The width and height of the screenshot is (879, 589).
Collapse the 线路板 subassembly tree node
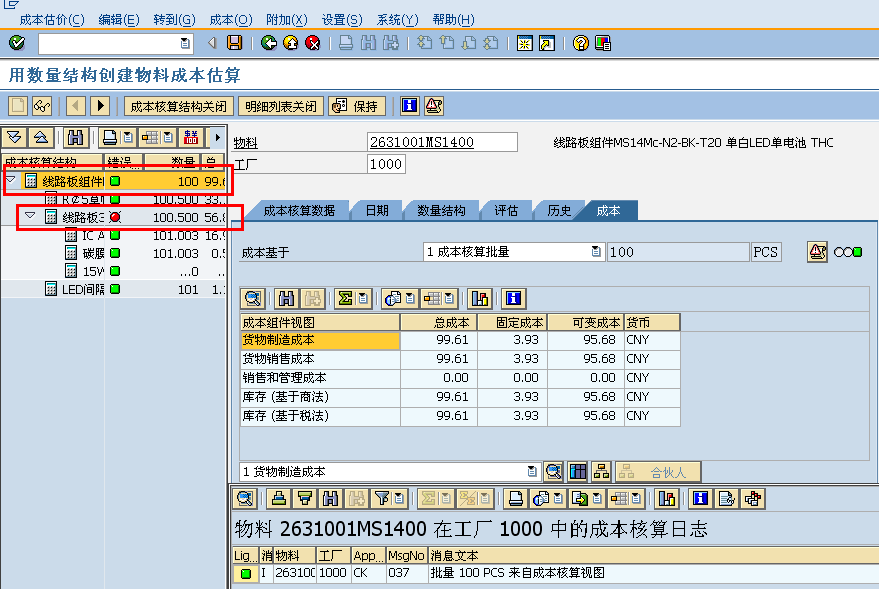coord(30,217)
